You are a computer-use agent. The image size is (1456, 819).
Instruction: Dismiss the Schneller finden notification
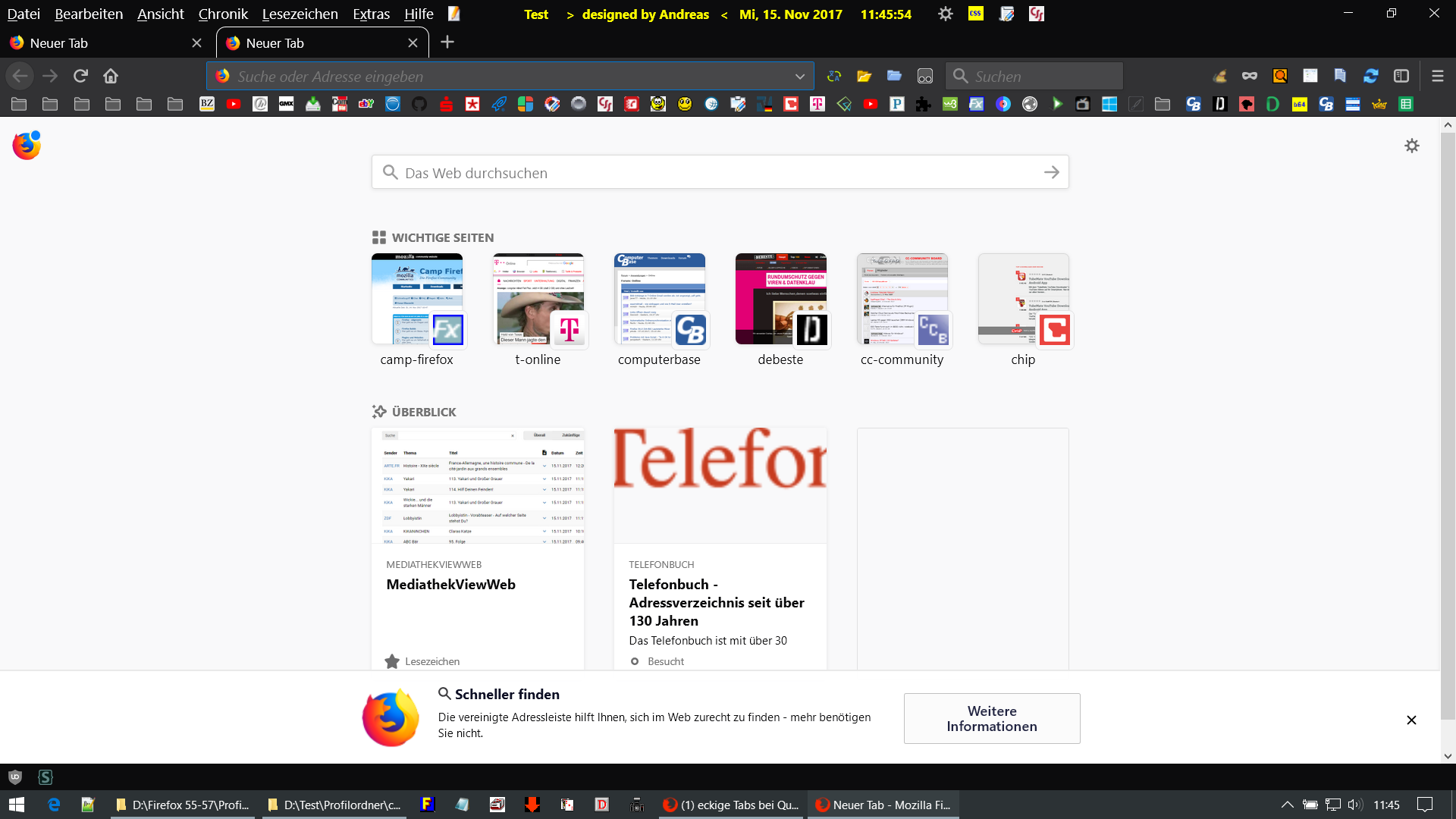(1411, 720)
